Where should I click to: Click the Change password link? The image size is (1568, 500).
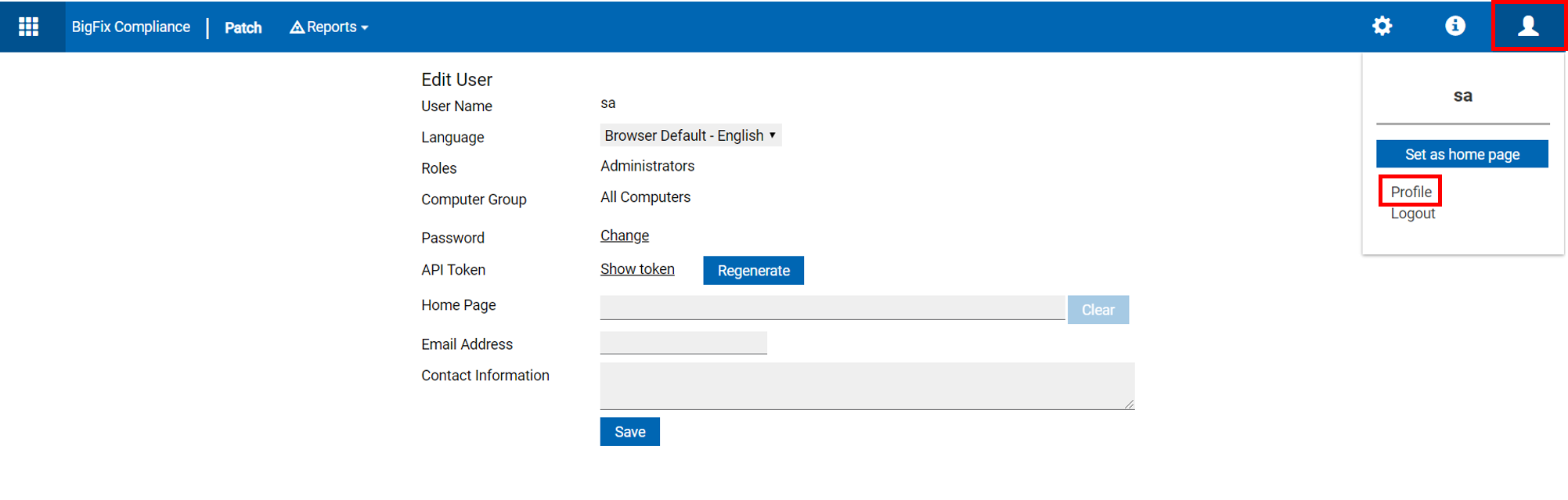(x=624, y=236)
